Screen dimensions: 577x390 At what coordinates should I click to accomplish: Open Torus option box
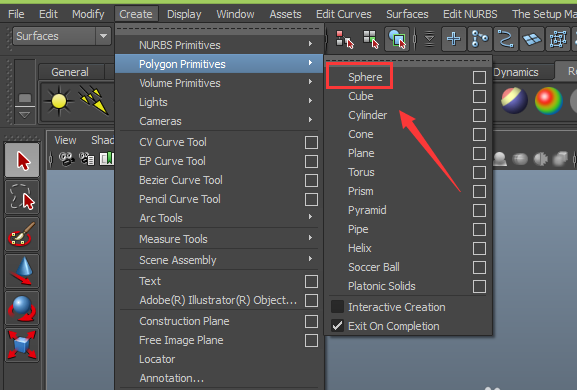point(479,173)
